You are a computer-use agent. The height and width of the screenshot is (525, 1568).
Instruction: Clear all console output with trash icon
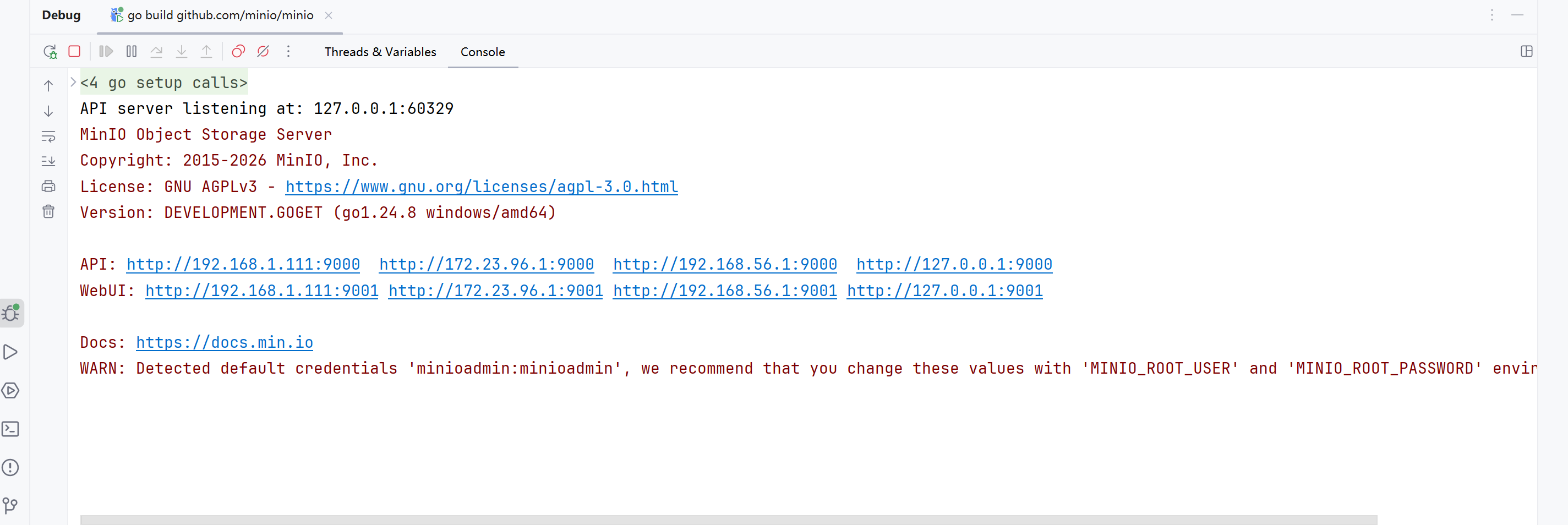pyautogui.click(x=48, y=212)
